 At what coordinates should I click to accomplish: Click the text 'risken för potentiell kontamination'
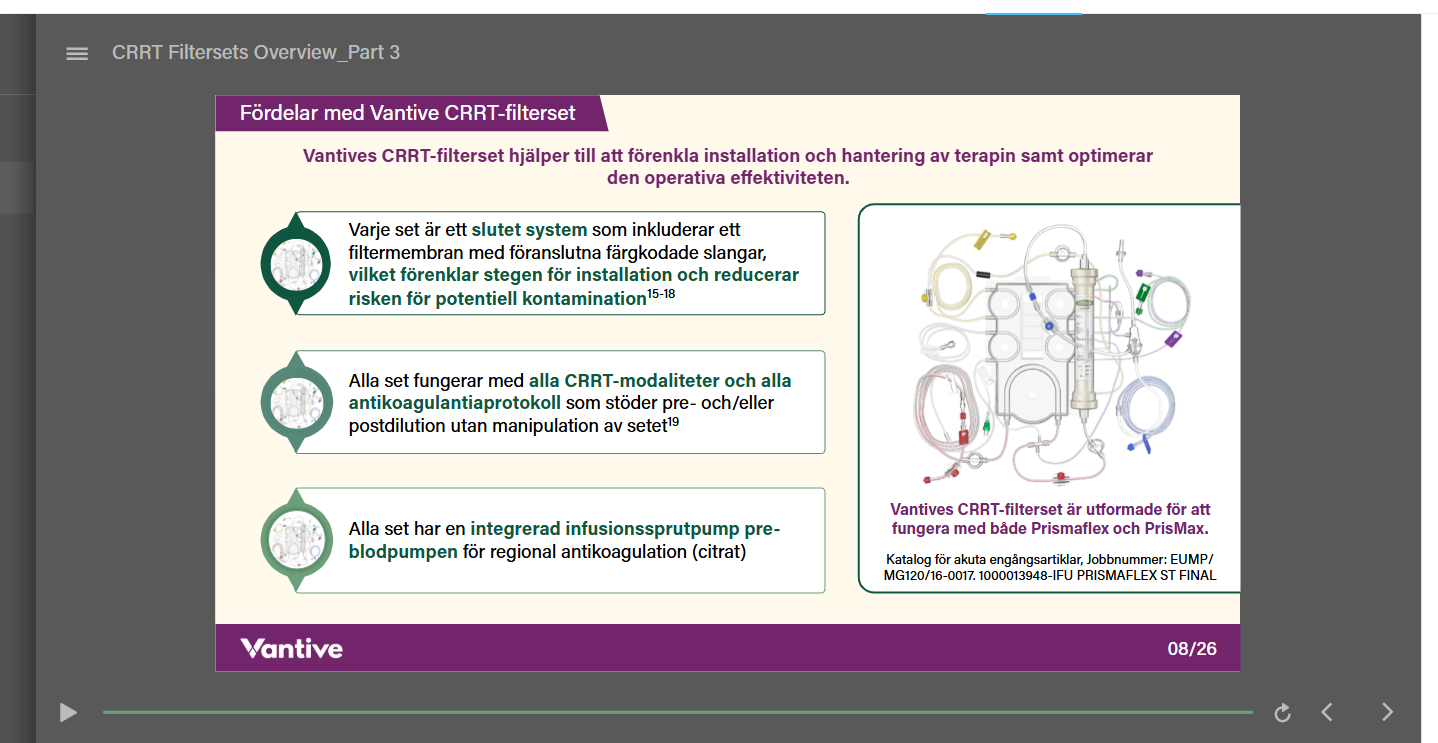click(497, 298)
